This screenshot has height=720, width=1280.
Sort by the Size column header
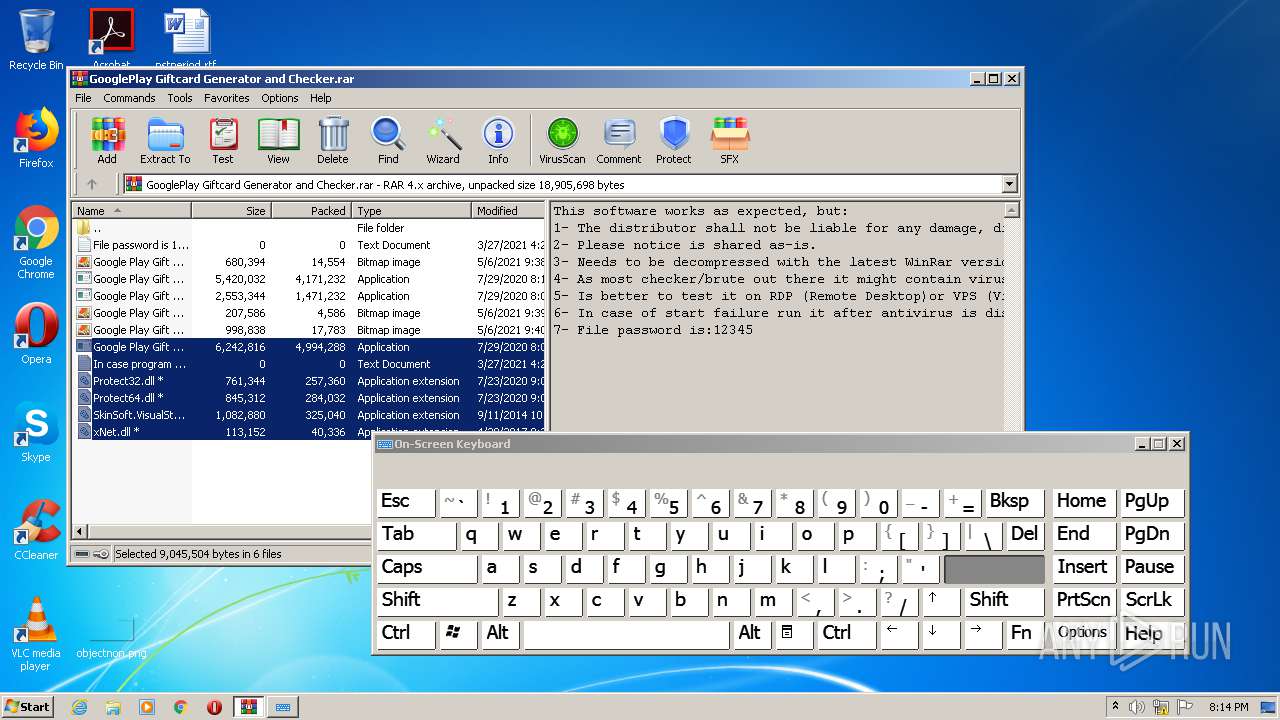click(x=231, y=211)
